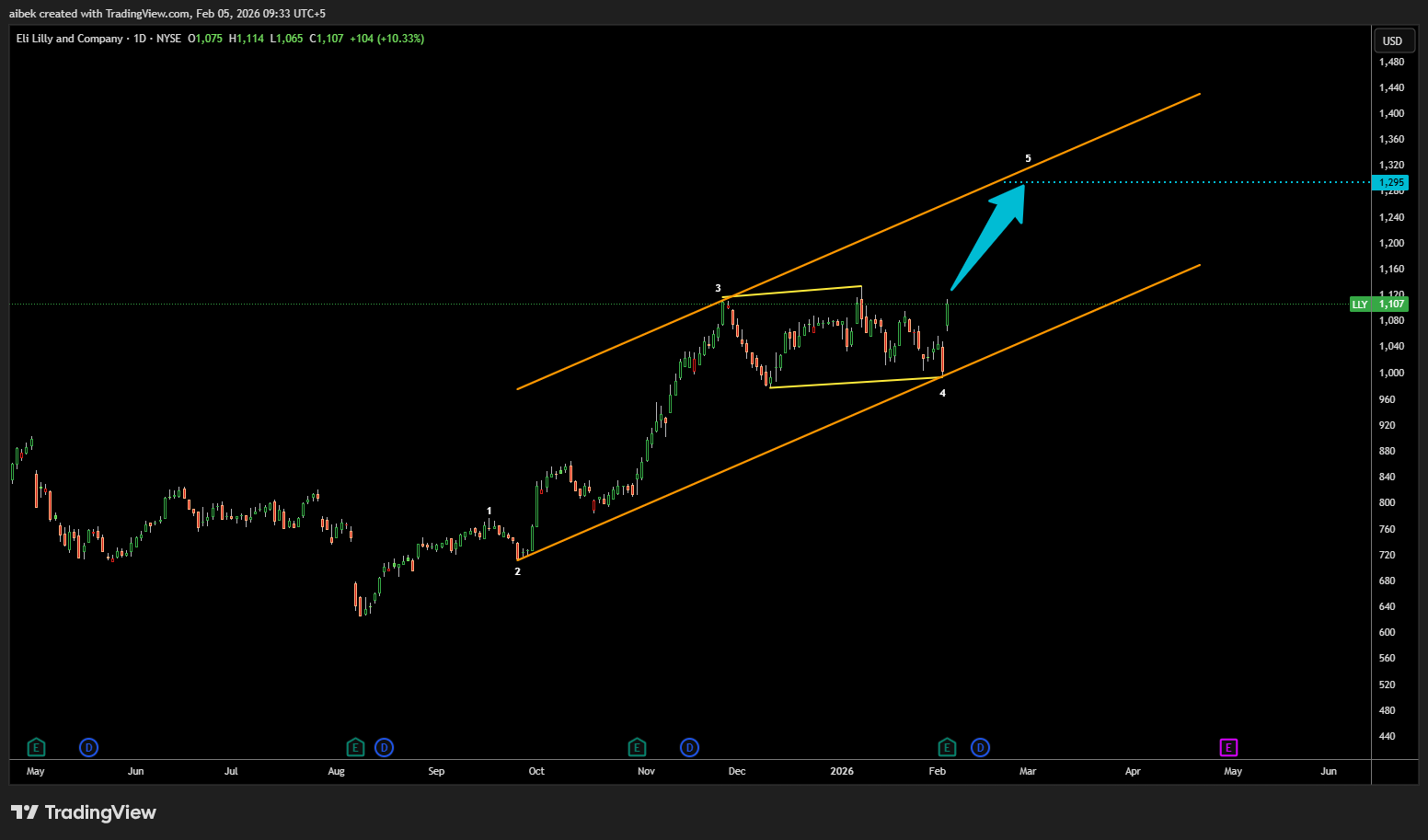1428x840 pixels.
Task: Open the November earnings E marker
Action: [637, 747]
